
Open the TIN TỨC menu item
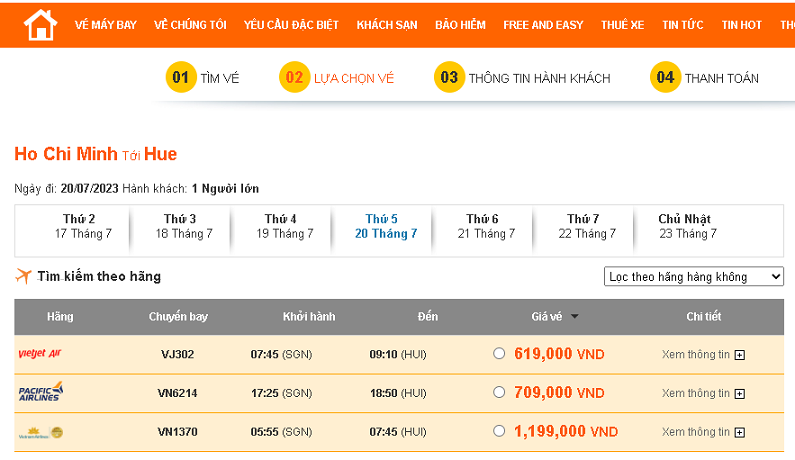[682, 25]
